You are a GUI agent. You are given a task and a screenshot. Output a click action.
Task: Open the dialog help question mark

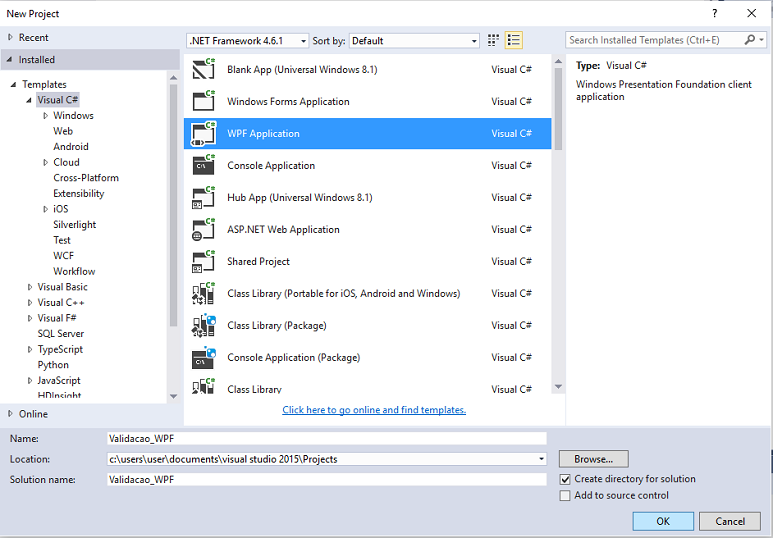coord(715,14)
